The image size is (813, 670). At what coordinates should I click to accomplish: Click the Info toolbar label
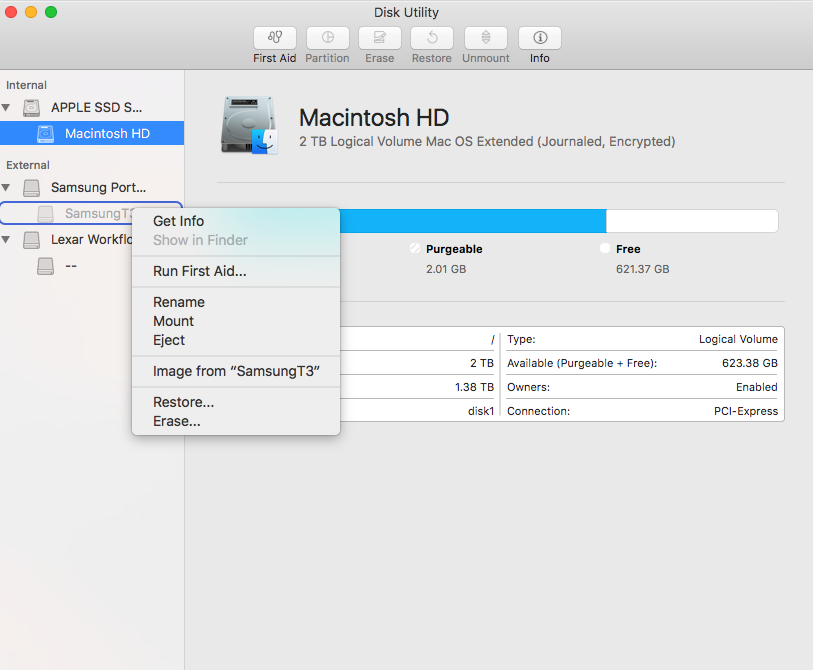click(x=540, y=59)
